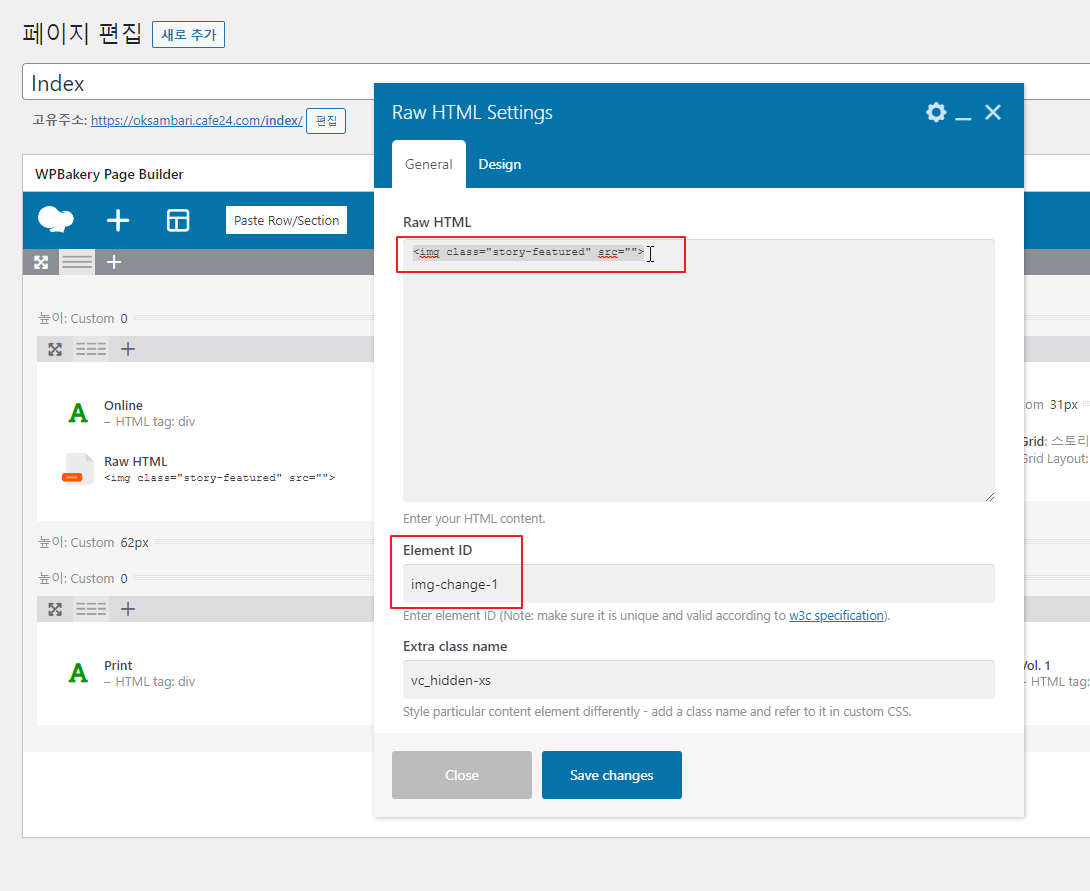Click the Extra class name field

(x=699, y=680)
